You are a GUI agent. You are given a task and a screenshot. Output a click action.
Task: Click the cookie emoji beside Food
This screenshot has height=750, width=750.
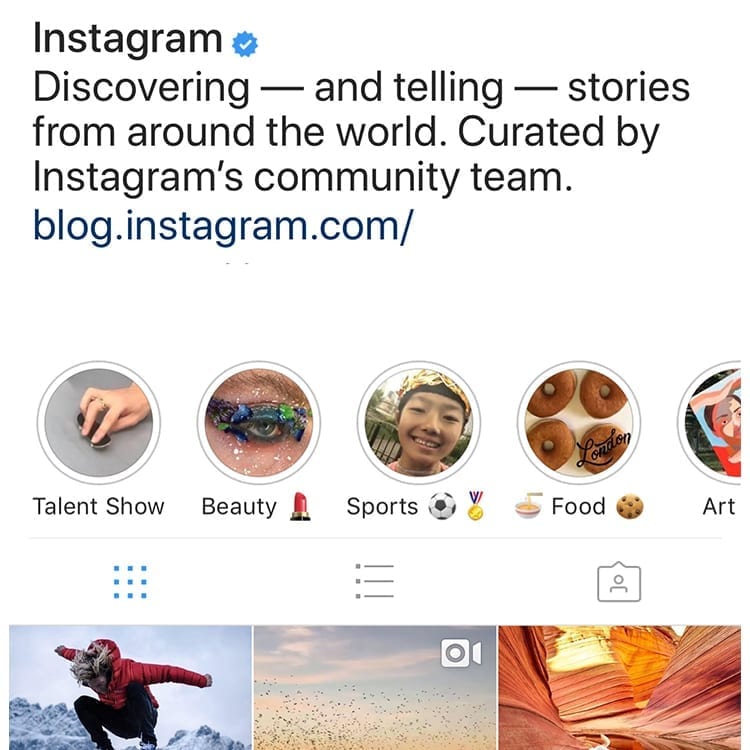(629, 507)
